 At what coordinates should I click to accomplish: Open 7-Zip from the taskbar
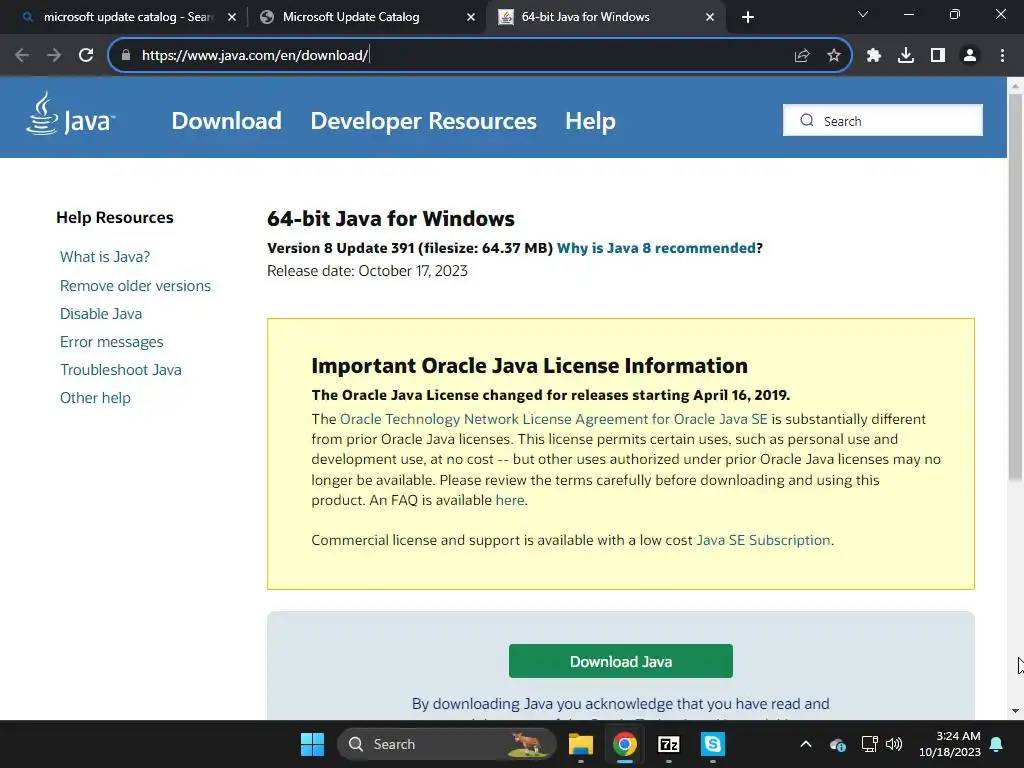pos(669,744)
